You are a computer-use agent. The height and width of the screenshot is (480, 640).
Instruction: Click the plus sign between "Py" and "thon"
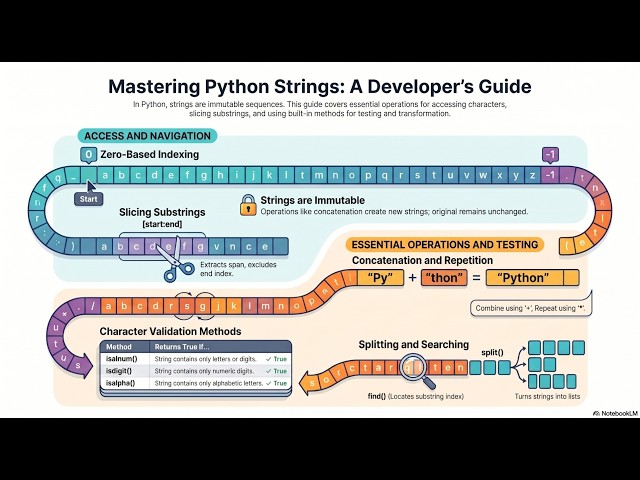click(412, 278)
